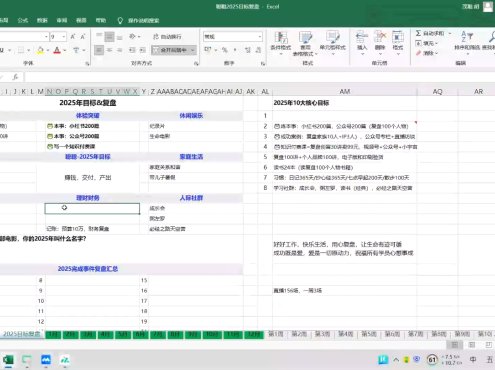
Task: Toggle left horizontal alignment
Action: pos(99,50)
